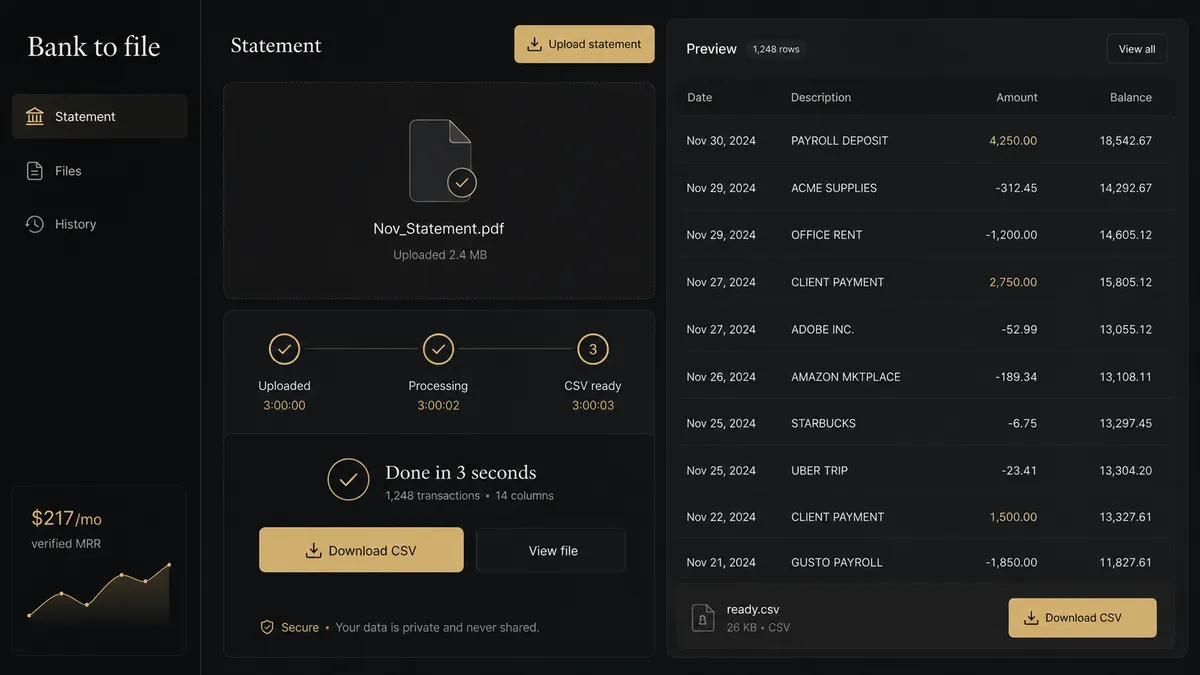Click the 11,827.61 balance cell

[x=1126, y=562]
